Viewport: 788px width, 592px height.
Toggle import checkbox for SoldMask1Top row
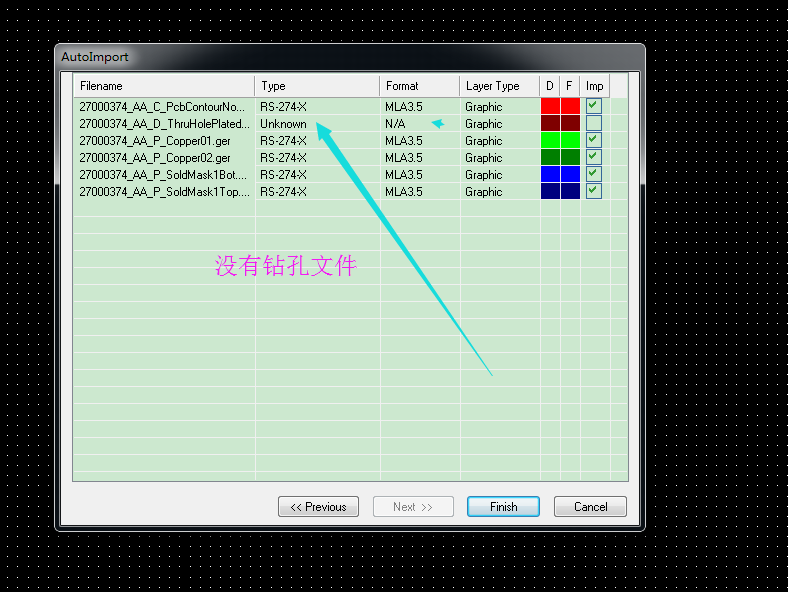coord(594,191)
